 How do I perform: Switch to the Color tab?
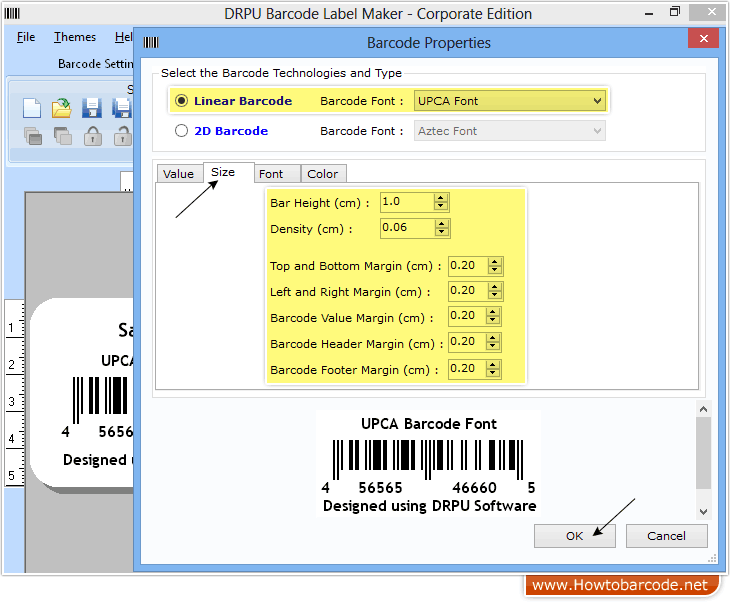[x=323, y=174]
